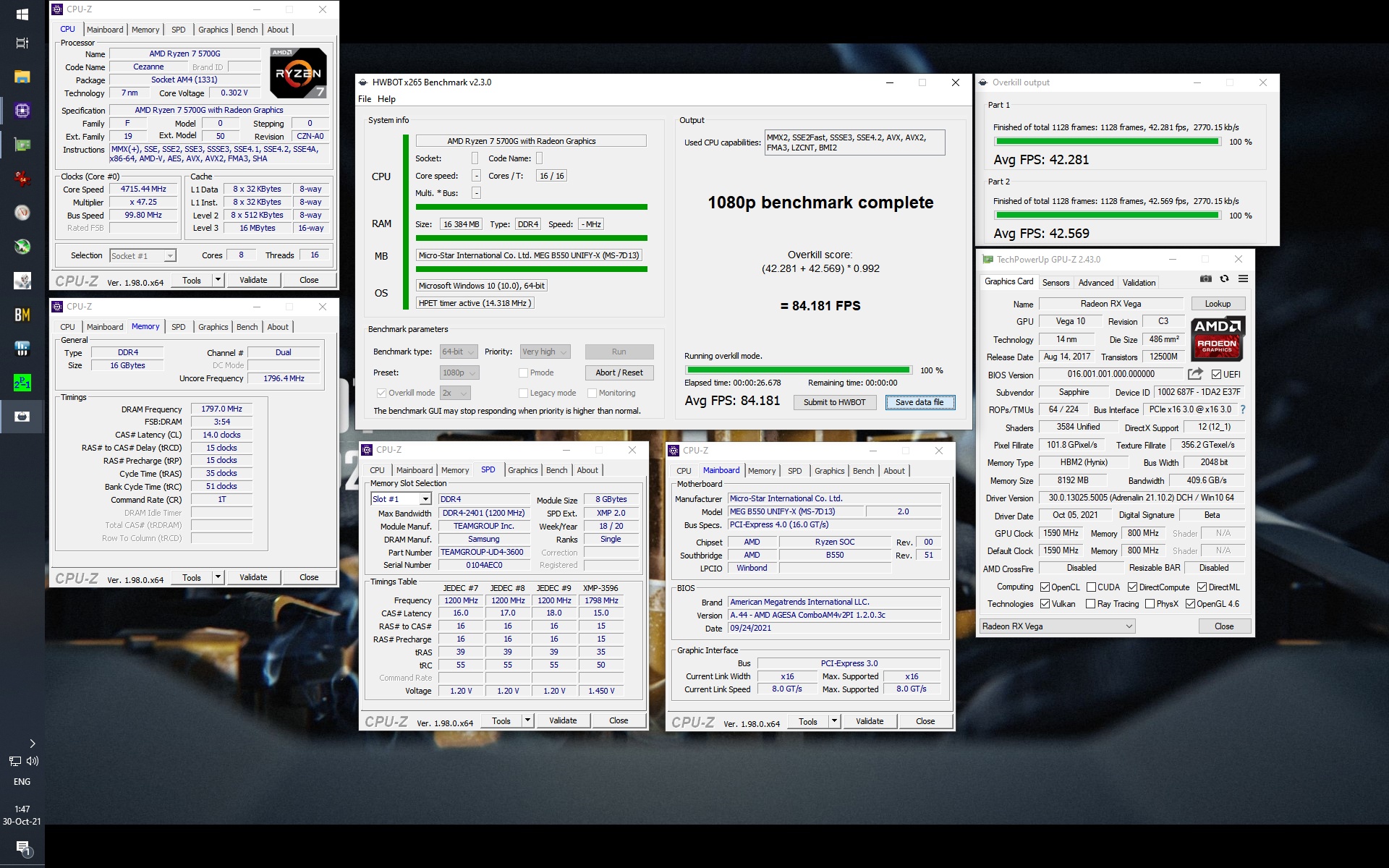The image size is (1389, 868).
Task: Switch to the HWBOT x265 Benchmark taskbar icon
Action: tap(22, 417)
